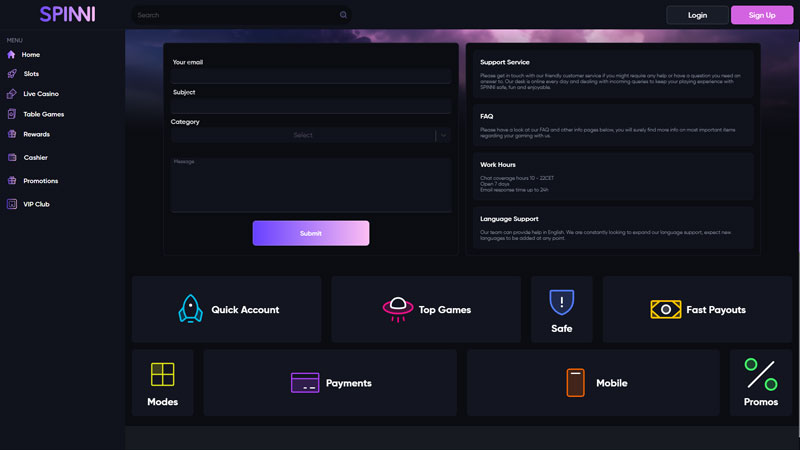Open the Category Select dropdown
Viewport: 800px width, 450px height.
pyautogui.click(x=311, y=135)
